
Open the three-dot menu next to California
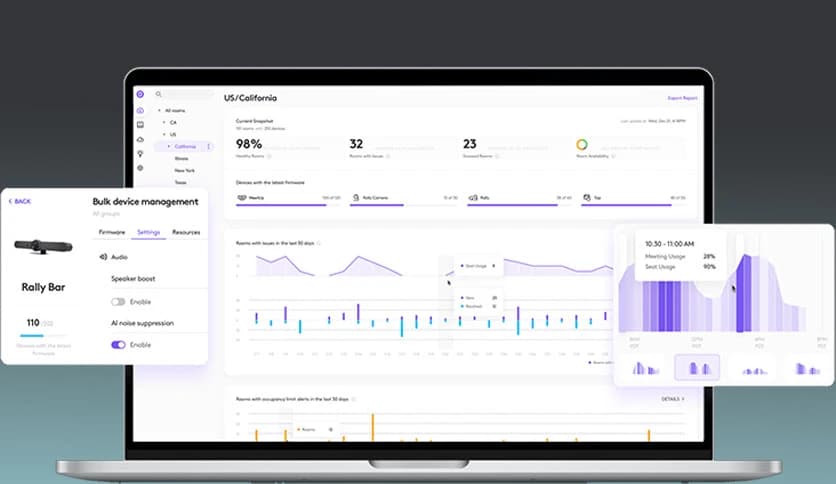tap(208, 146)
